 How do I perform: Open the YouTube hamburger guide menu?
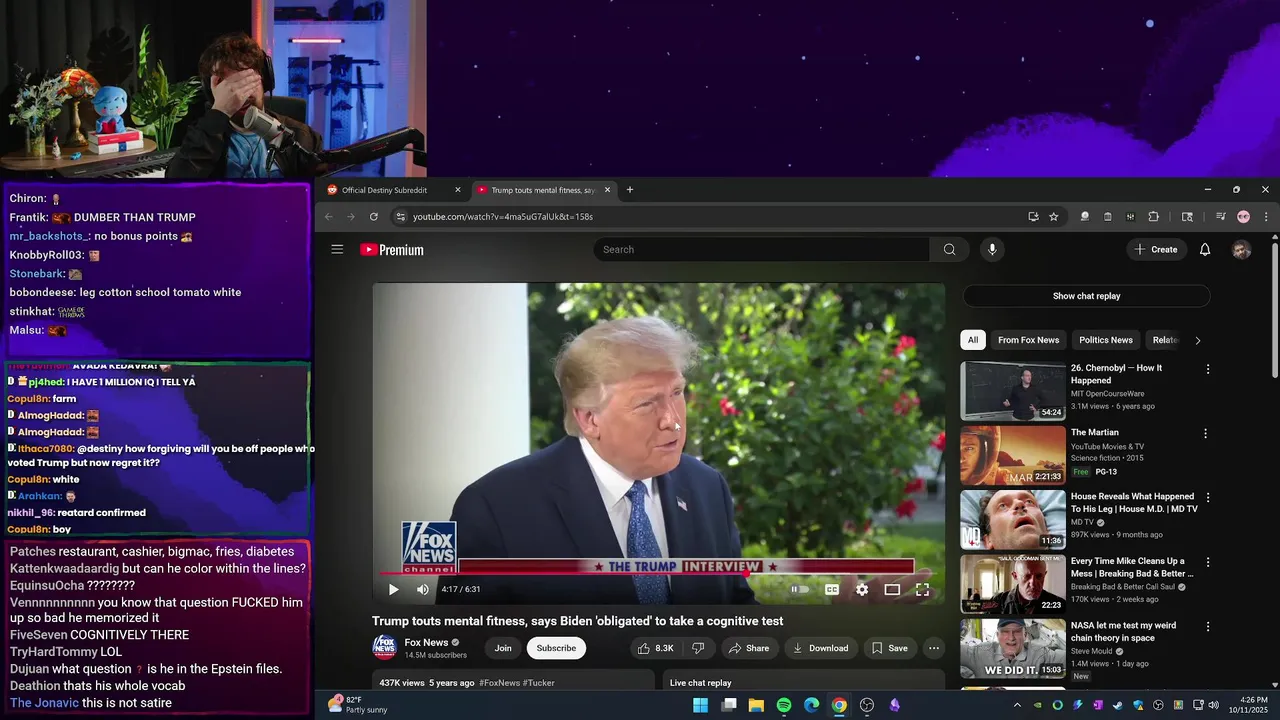[x=337, y=249]
